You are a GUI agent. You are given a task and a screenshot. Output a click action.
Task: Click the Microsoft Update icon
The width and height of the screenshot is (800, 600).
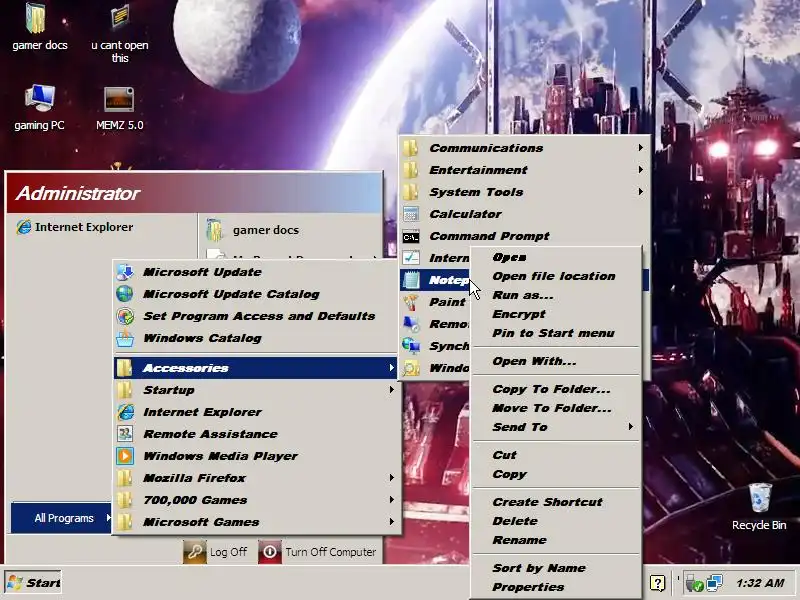(x=124, y=272)
